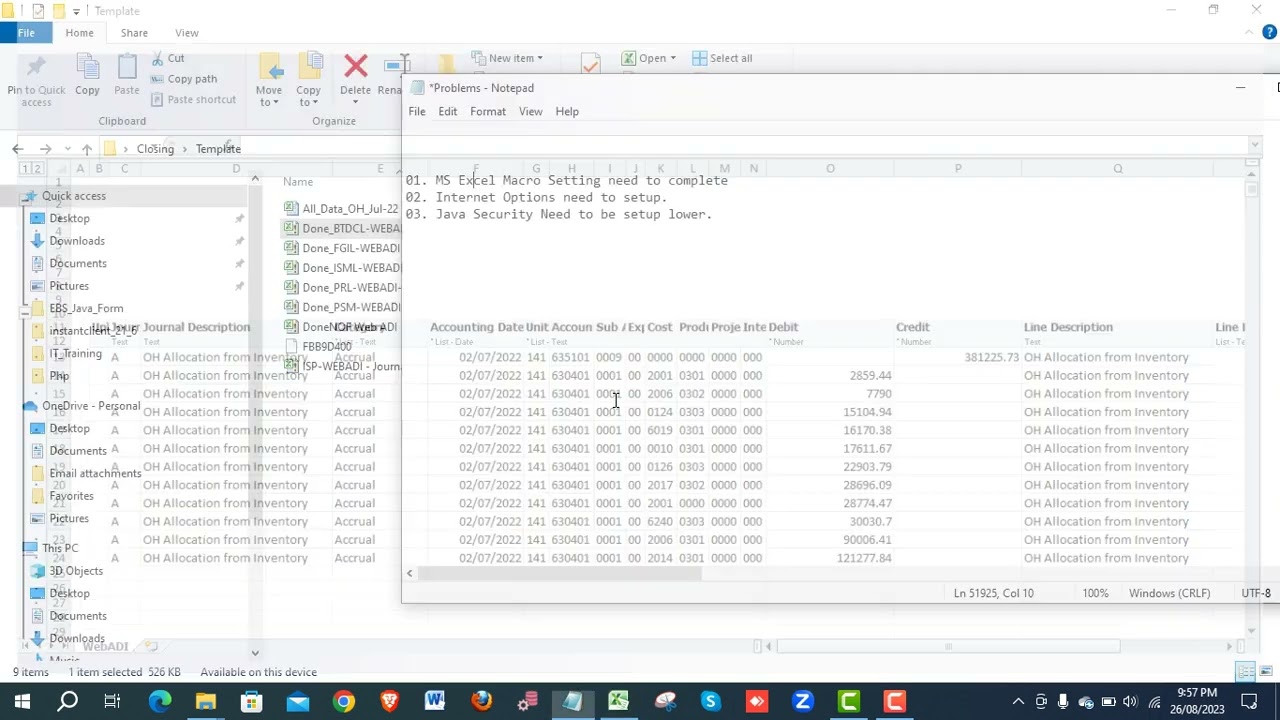Click the Credit value 381225.73

992,357
